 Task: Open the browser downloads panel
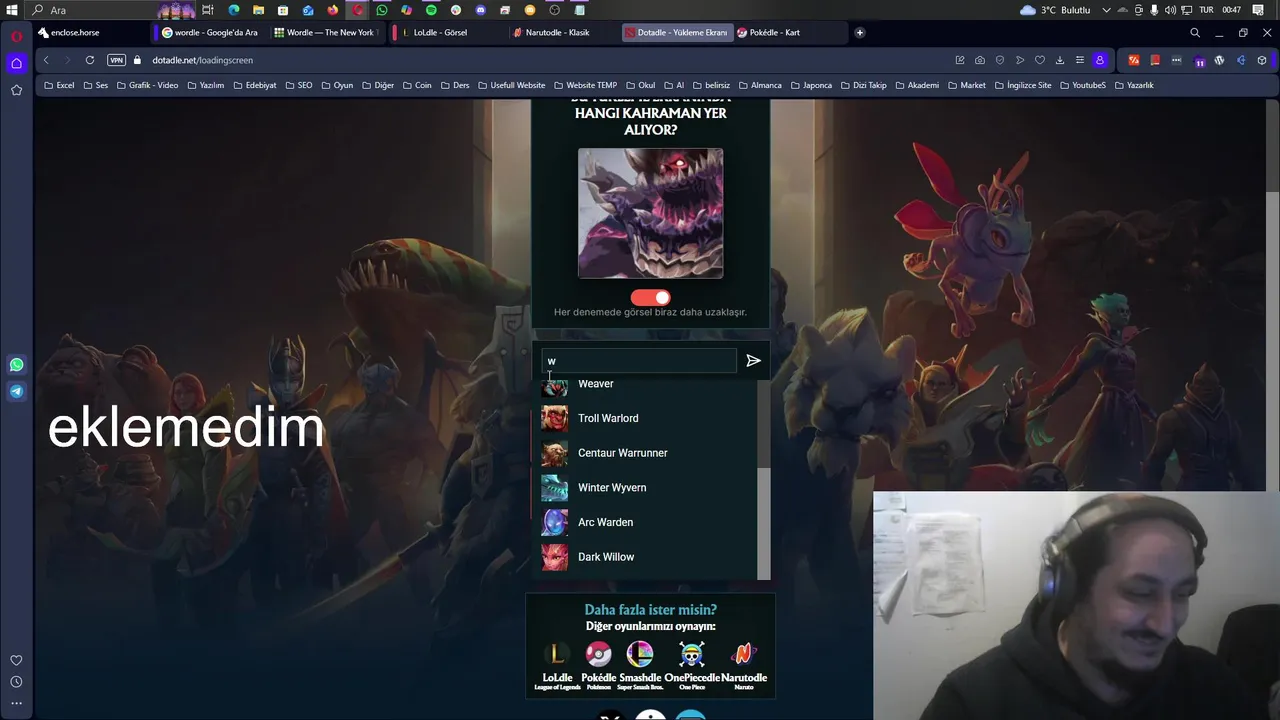point(1060,60)
